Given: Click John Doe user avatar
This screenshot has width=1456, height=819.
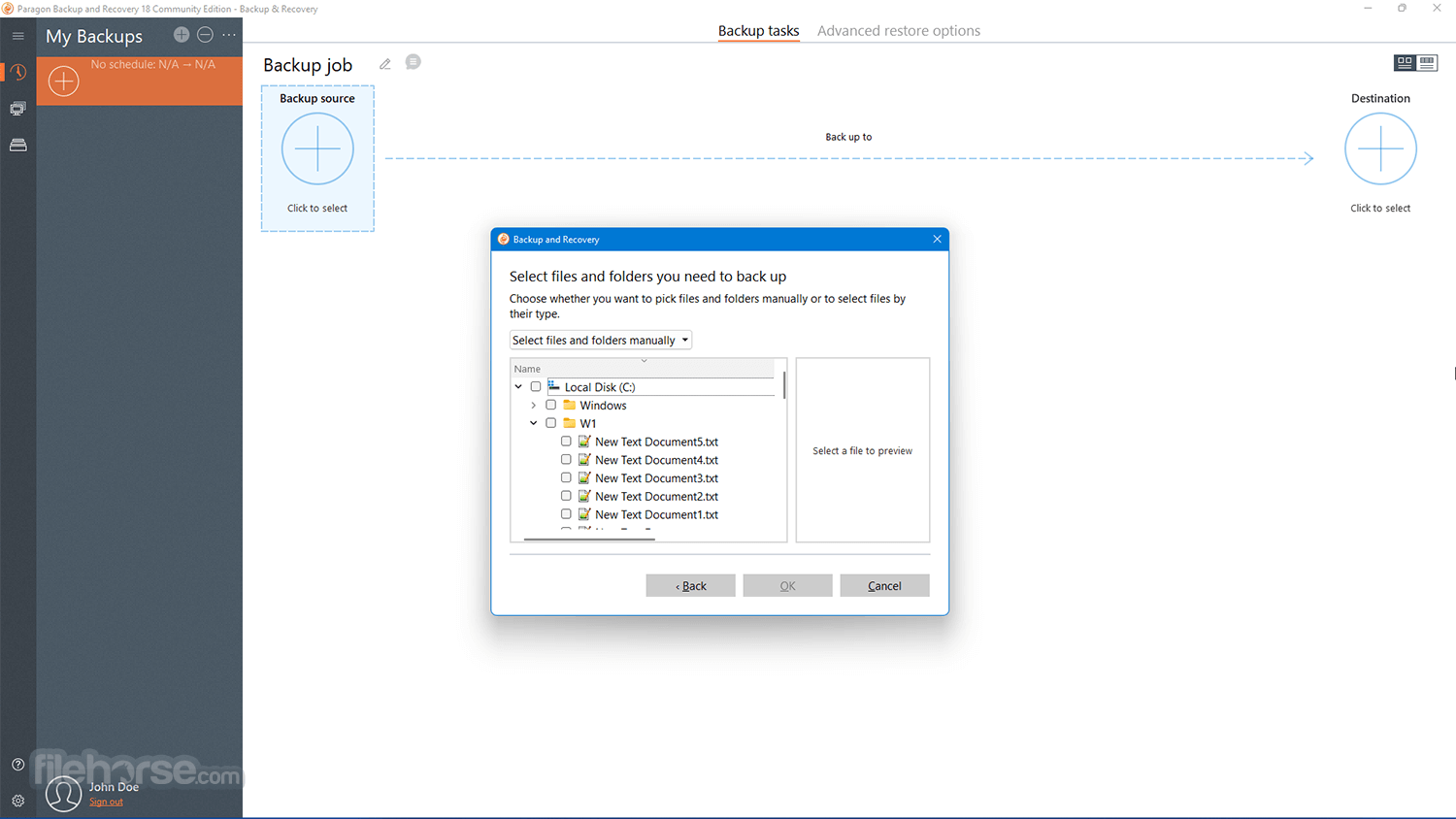Looking at the screenshot, I should (64, 794).
